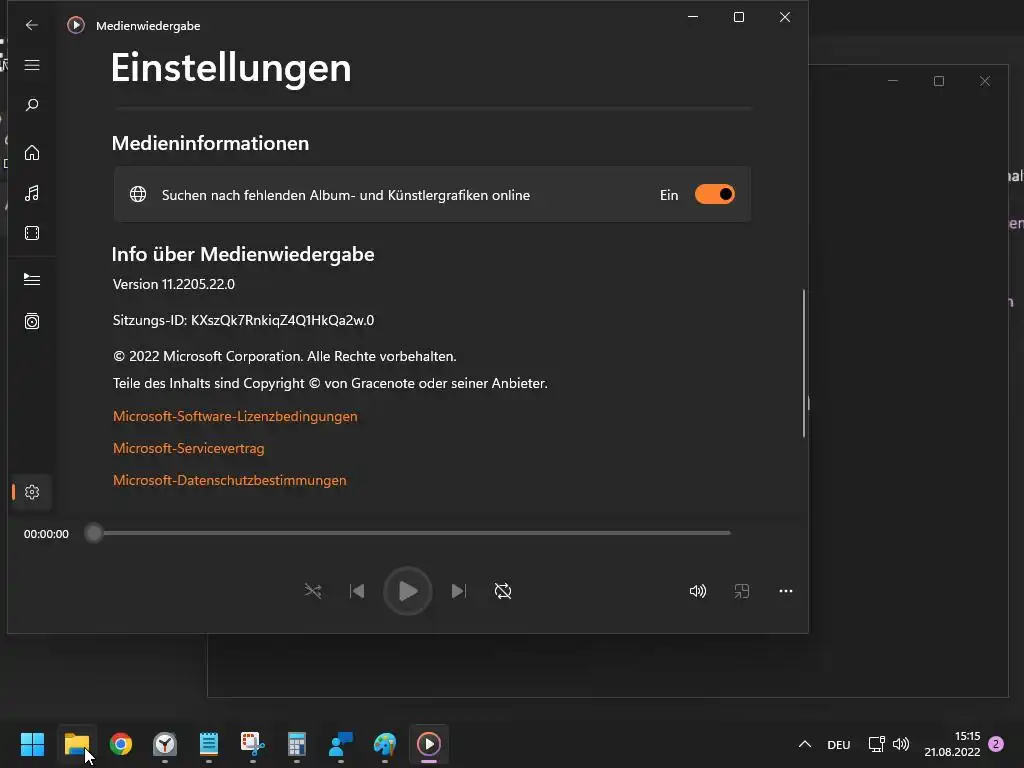The height and width of the screenshot is (768, 1024).
Task: Maximize the background window
Action: coord(939,81)
